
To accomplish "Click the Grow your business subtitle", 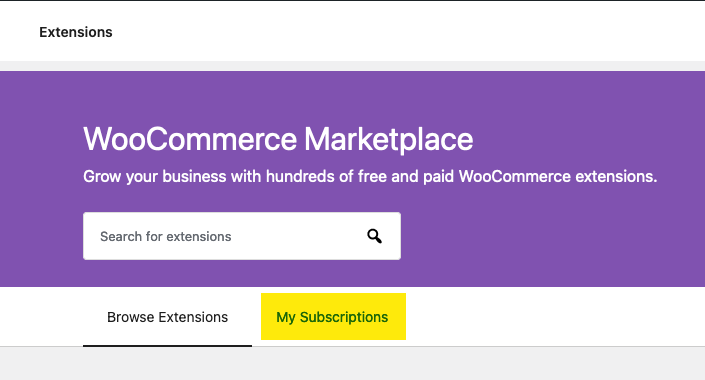I will pyautogui.click(x=370, y=176).
